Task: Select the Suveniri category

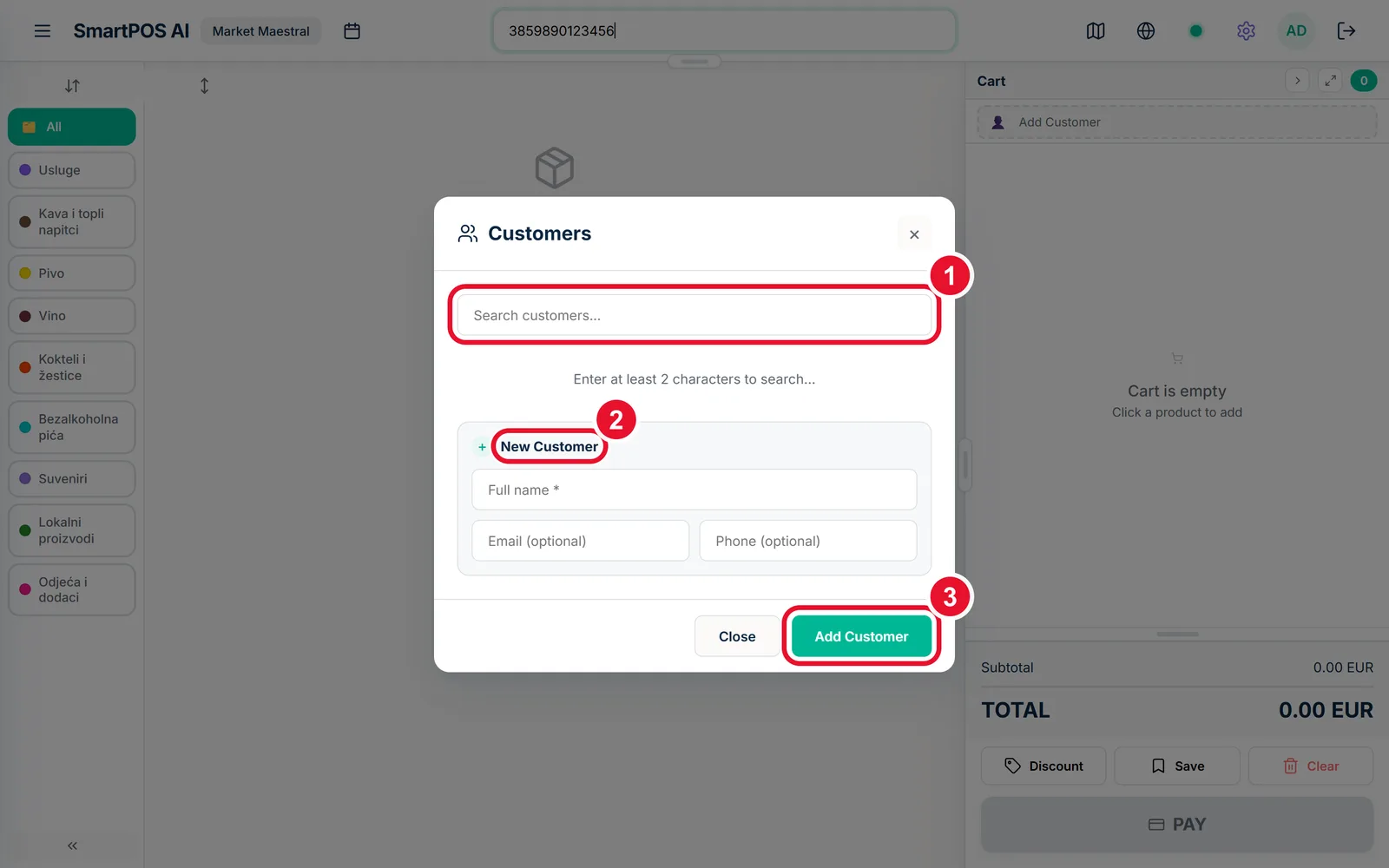Action: click(72, 479)
